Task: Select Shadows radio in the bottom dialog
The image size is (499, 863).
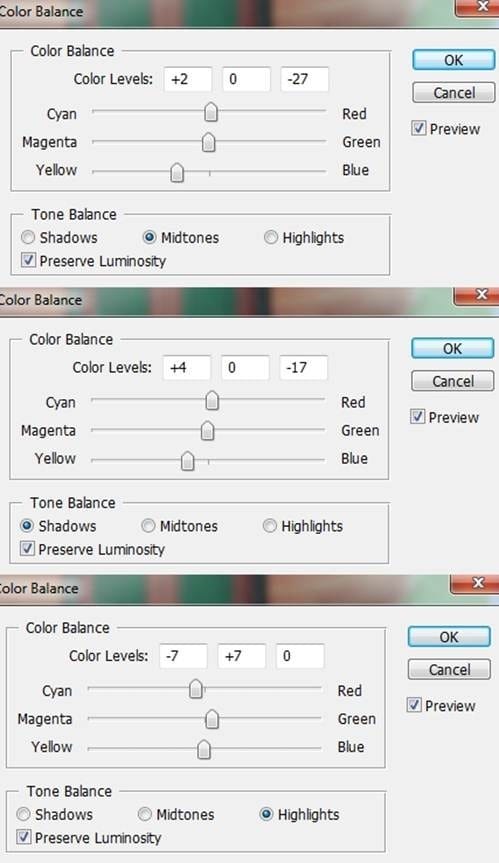Action: point(23,814)
